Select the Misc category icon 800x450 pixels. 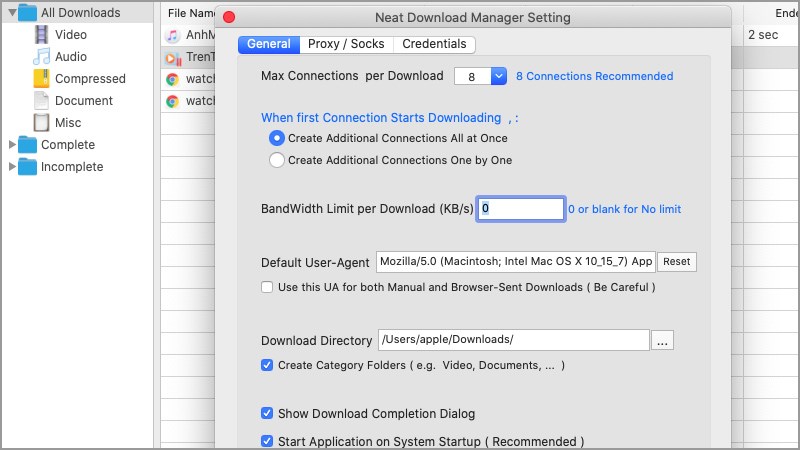coord(41,123)
